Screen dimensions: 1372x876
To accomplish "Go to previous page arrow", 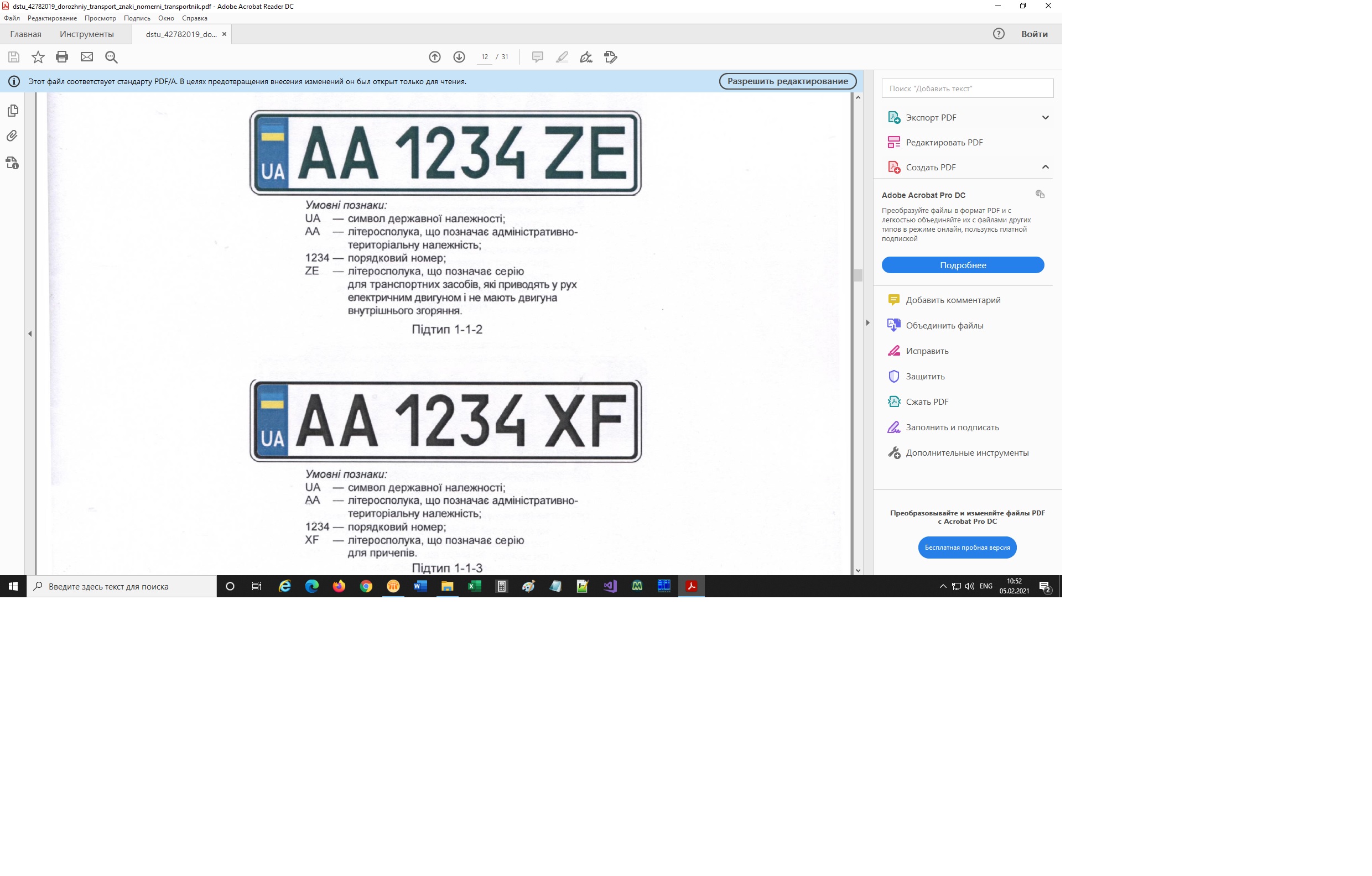I will click(435, 57).
